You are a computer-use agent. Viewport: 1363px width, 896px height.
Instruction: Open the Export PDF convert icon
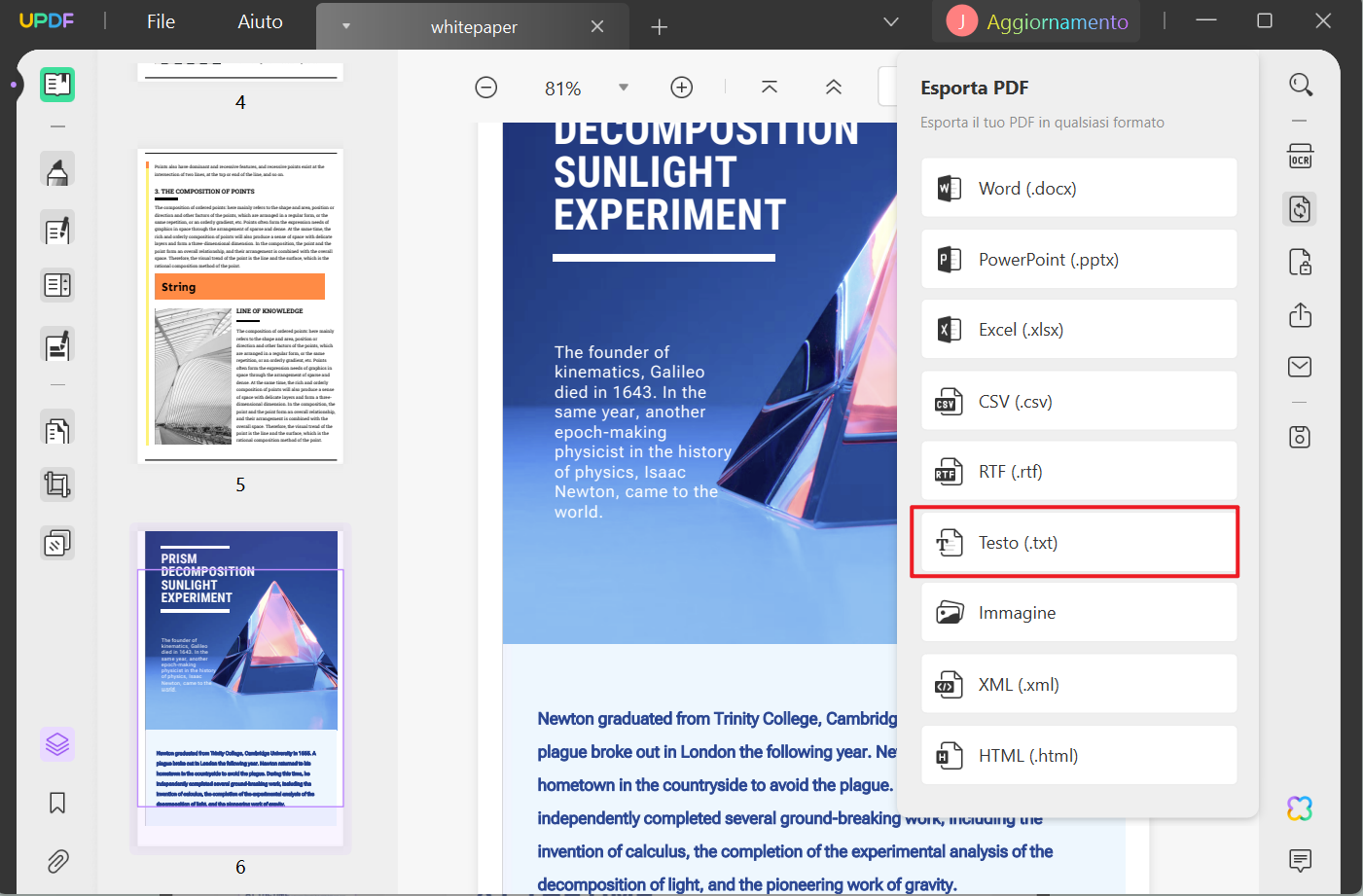click(1300, 209)
